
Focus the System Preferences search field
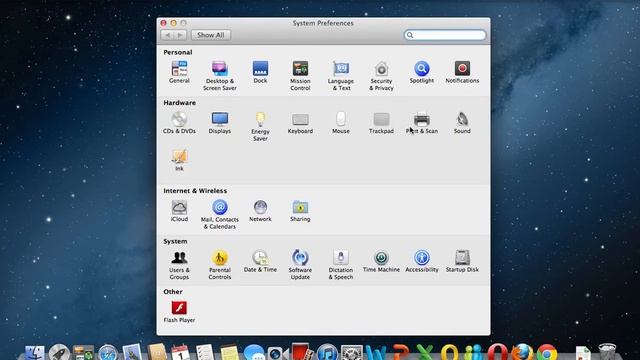coord(445,35)
